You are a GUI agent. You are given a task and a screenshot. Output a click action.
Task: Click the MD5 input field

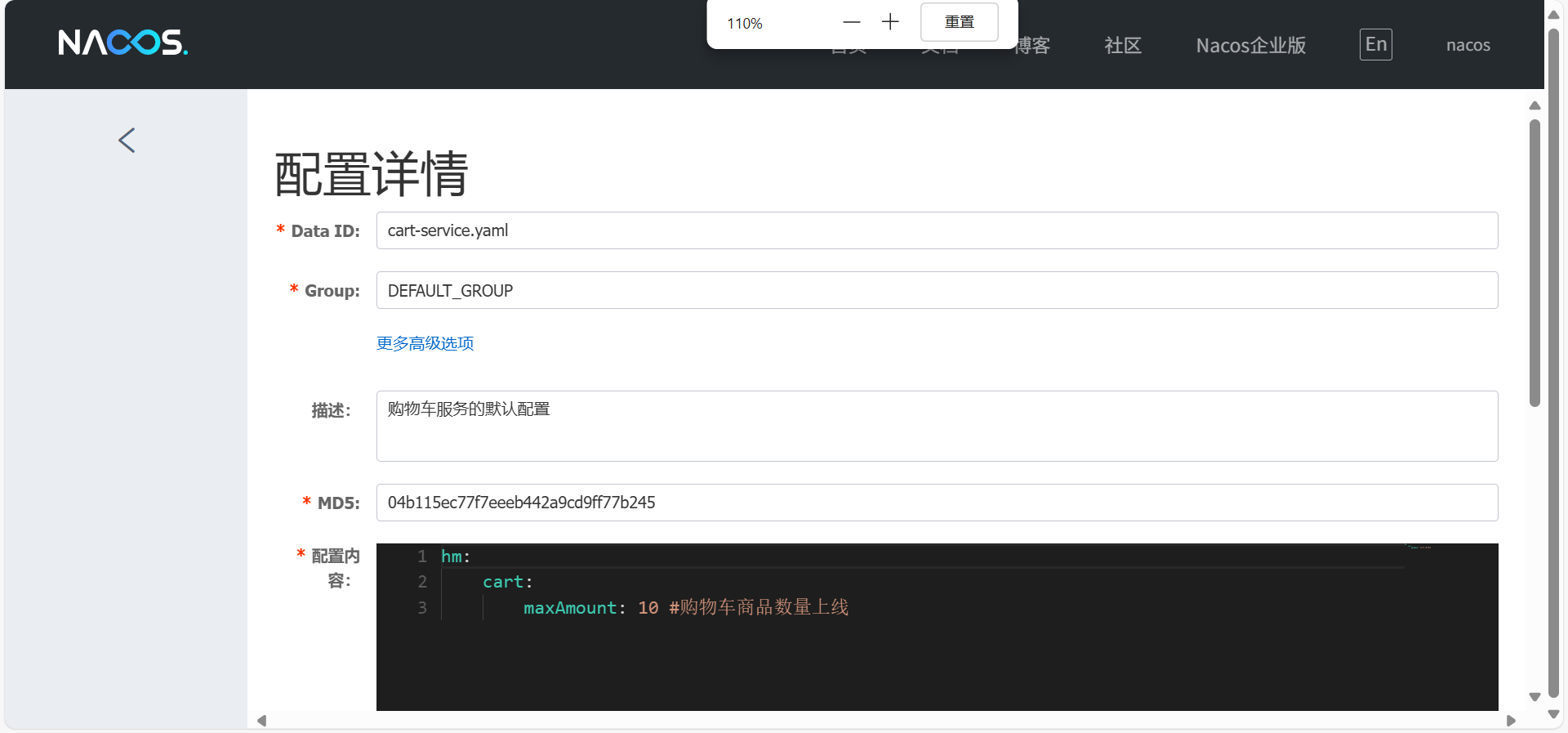pos(937,503)
